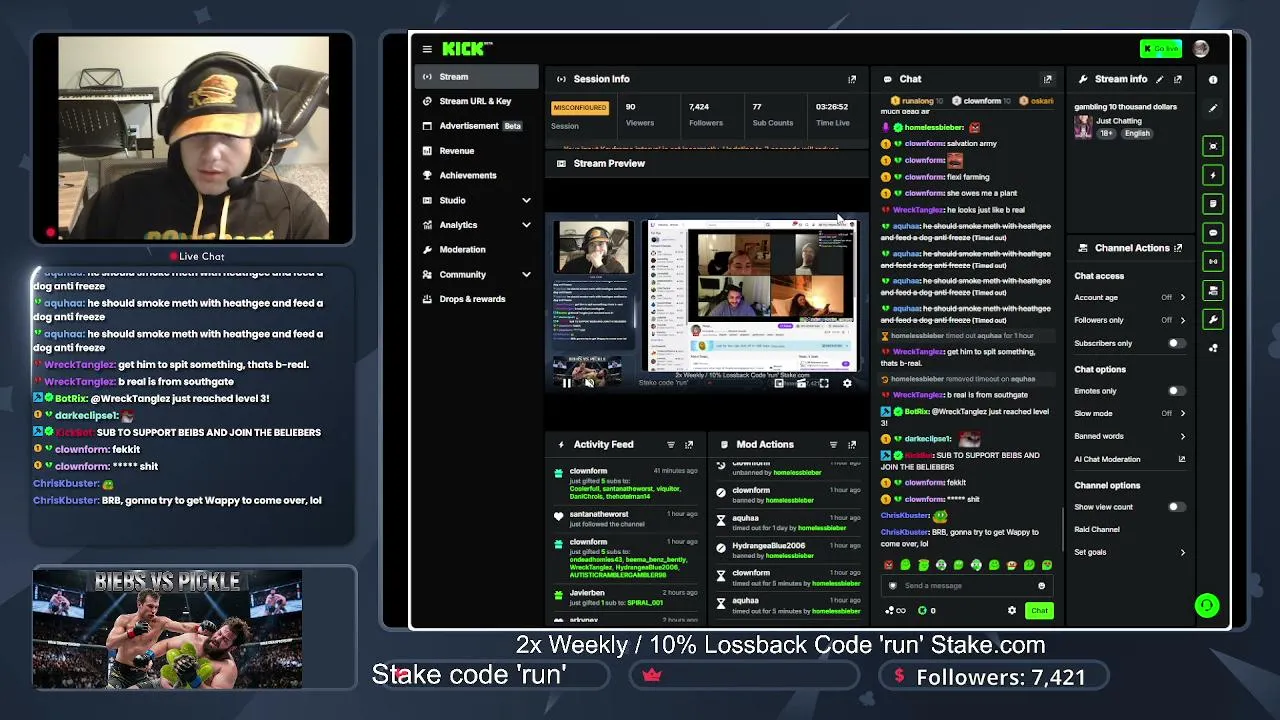Viewport: 1280px width, 720px height.
Task: Open Followers only chat access options
Action: [1130, 320]
